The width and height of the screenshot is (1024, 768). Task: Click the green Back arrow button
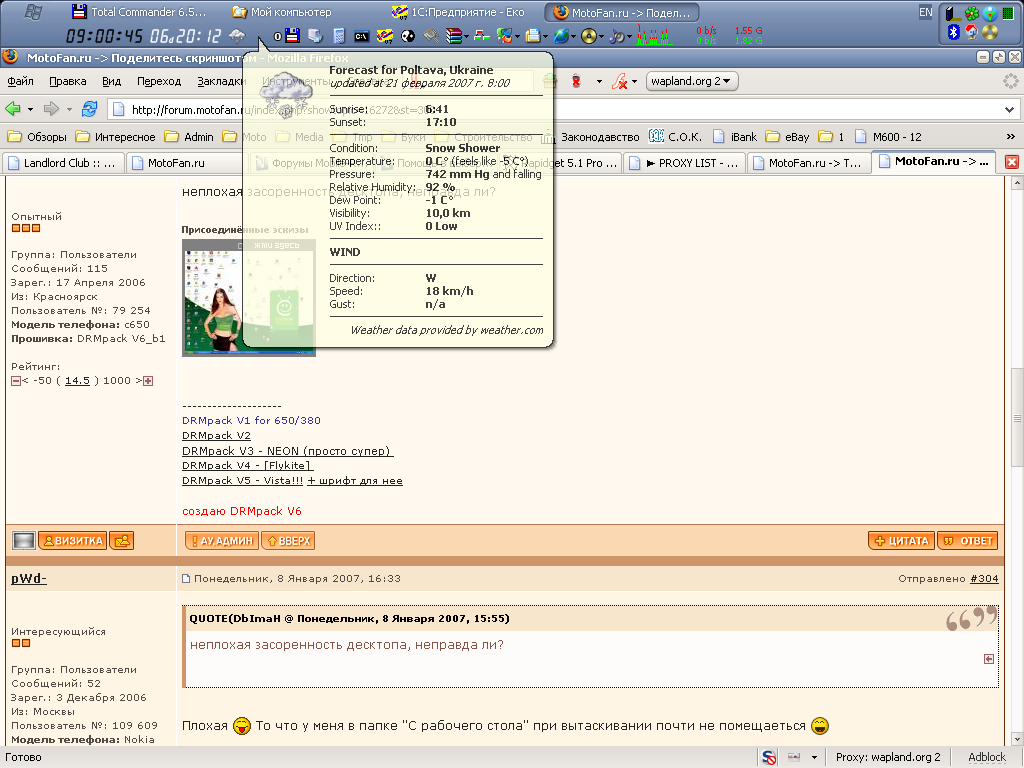point(13,109)
